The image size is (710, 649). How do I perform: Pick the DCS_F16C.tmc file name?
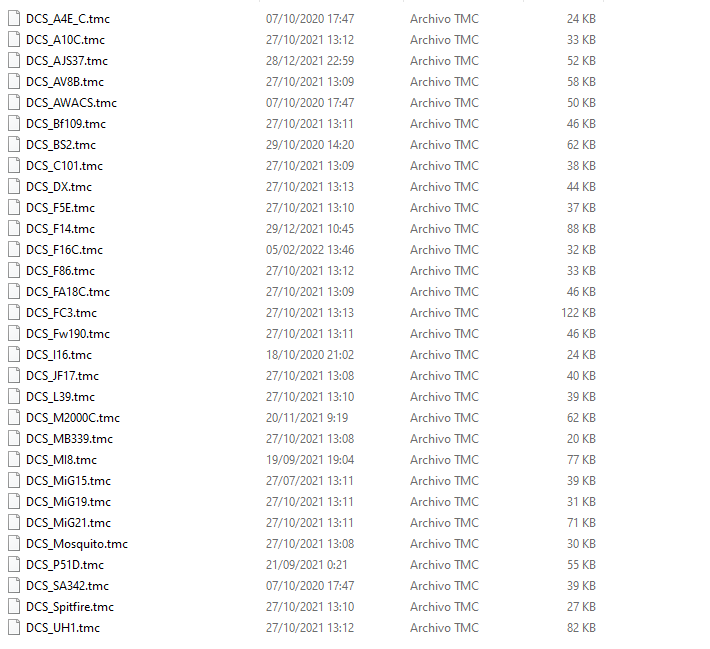[64, 250]
